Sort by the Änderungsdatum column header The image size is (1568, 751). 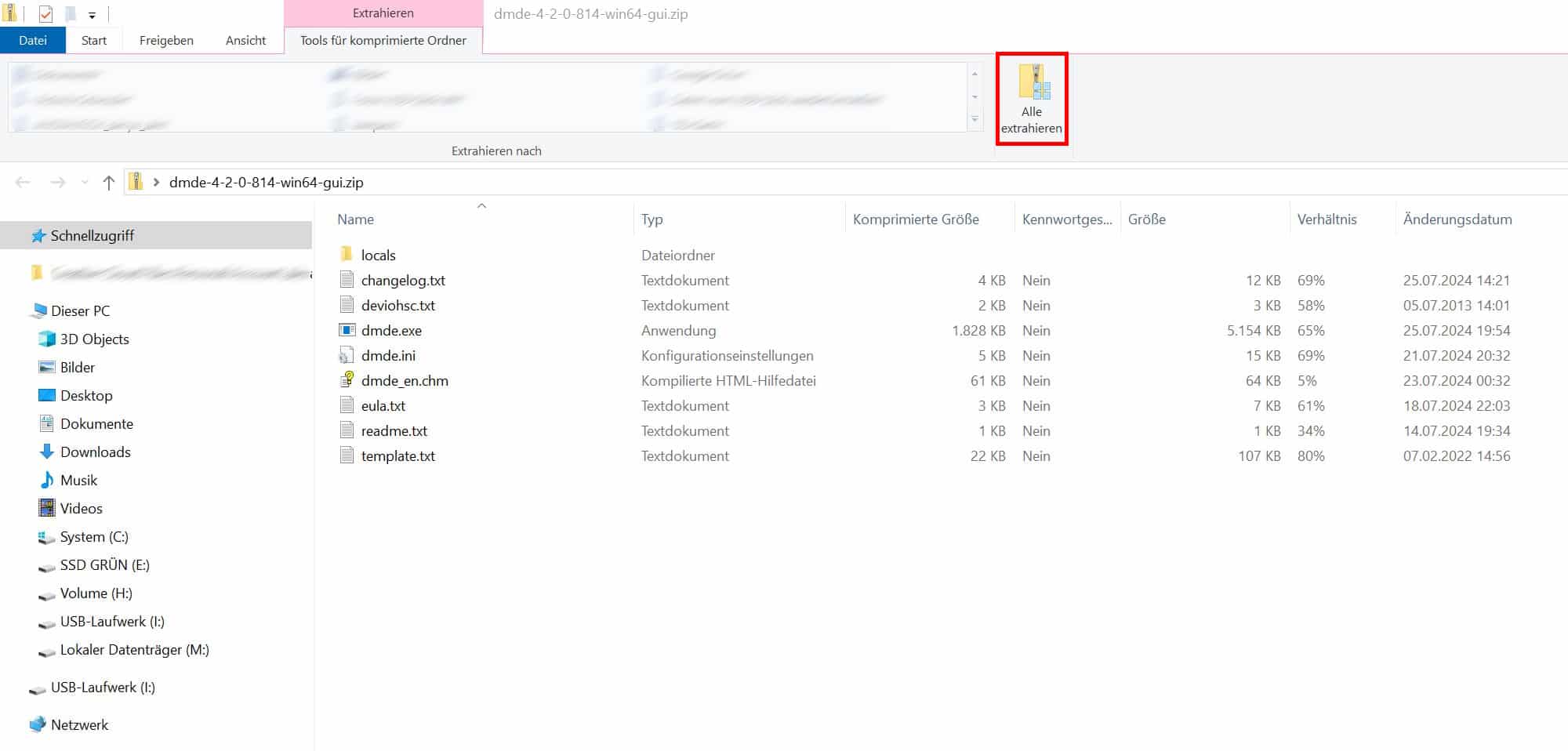click(x=1457, y=219)
